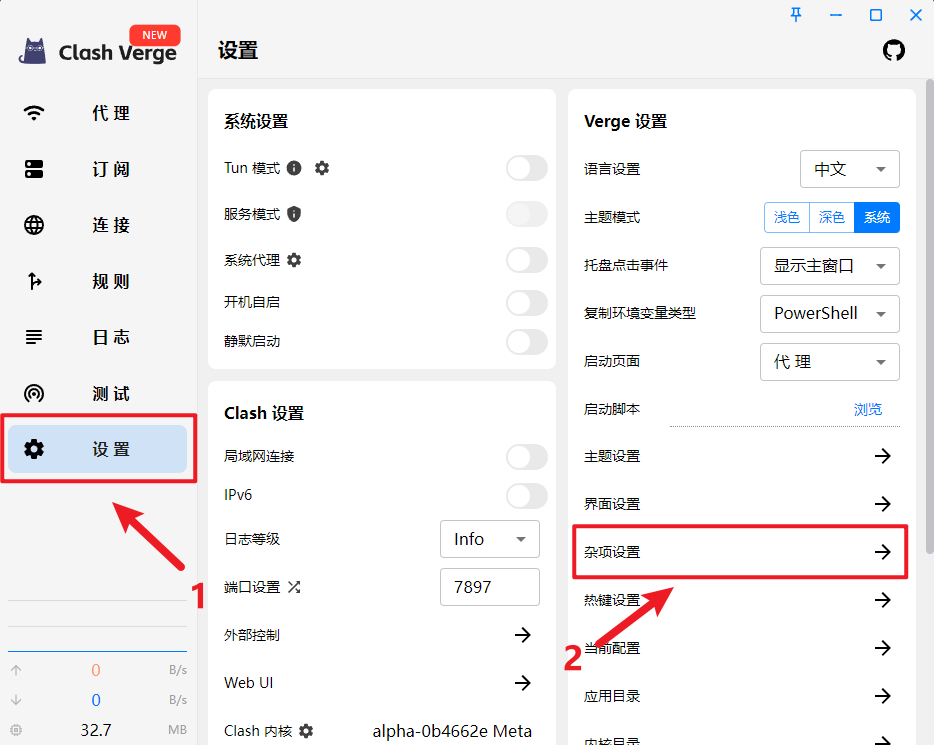
Task: Click the memory usage chip icon
Action: pos(16,730)
